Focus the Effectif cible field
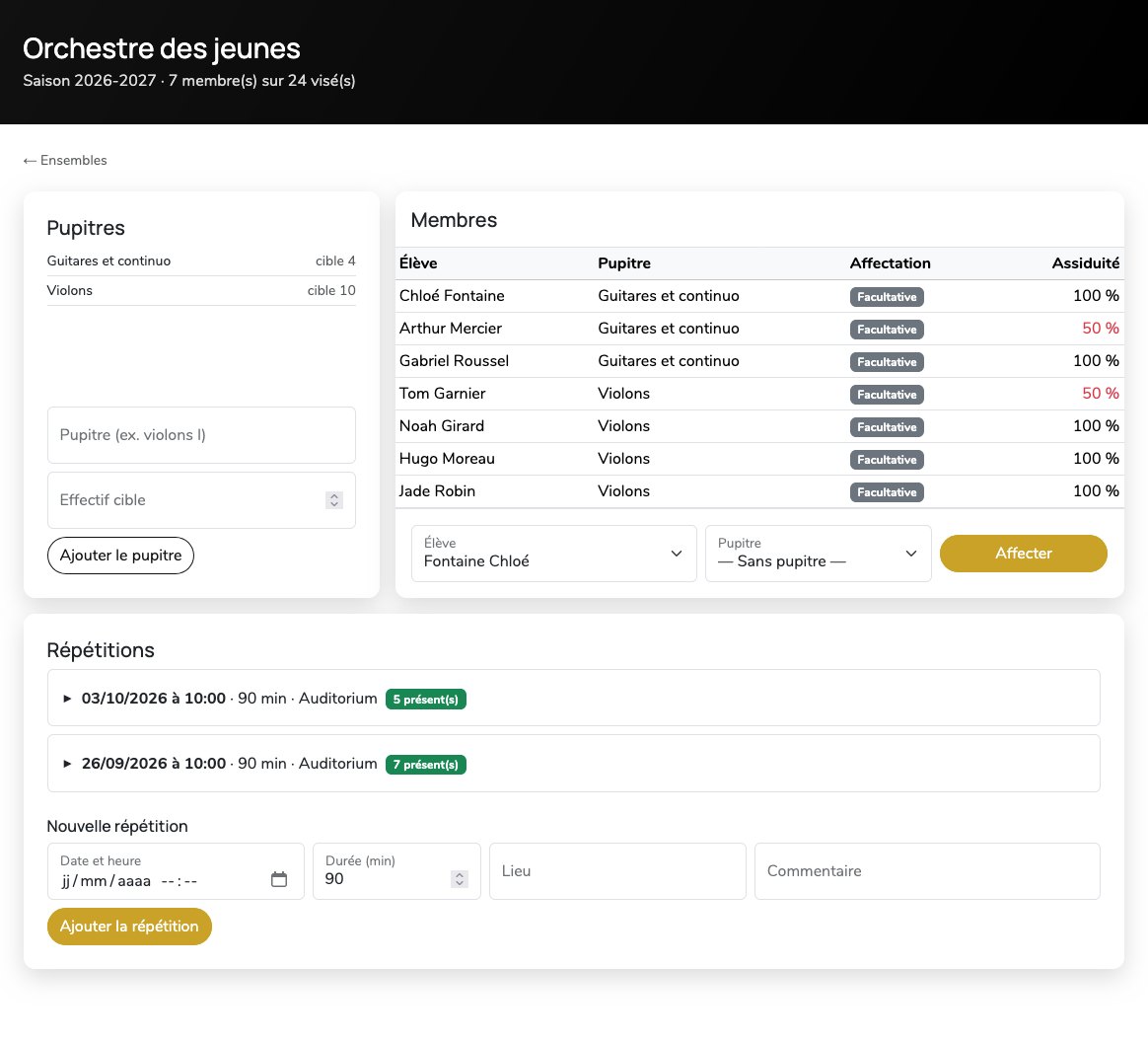 [201, 500]
